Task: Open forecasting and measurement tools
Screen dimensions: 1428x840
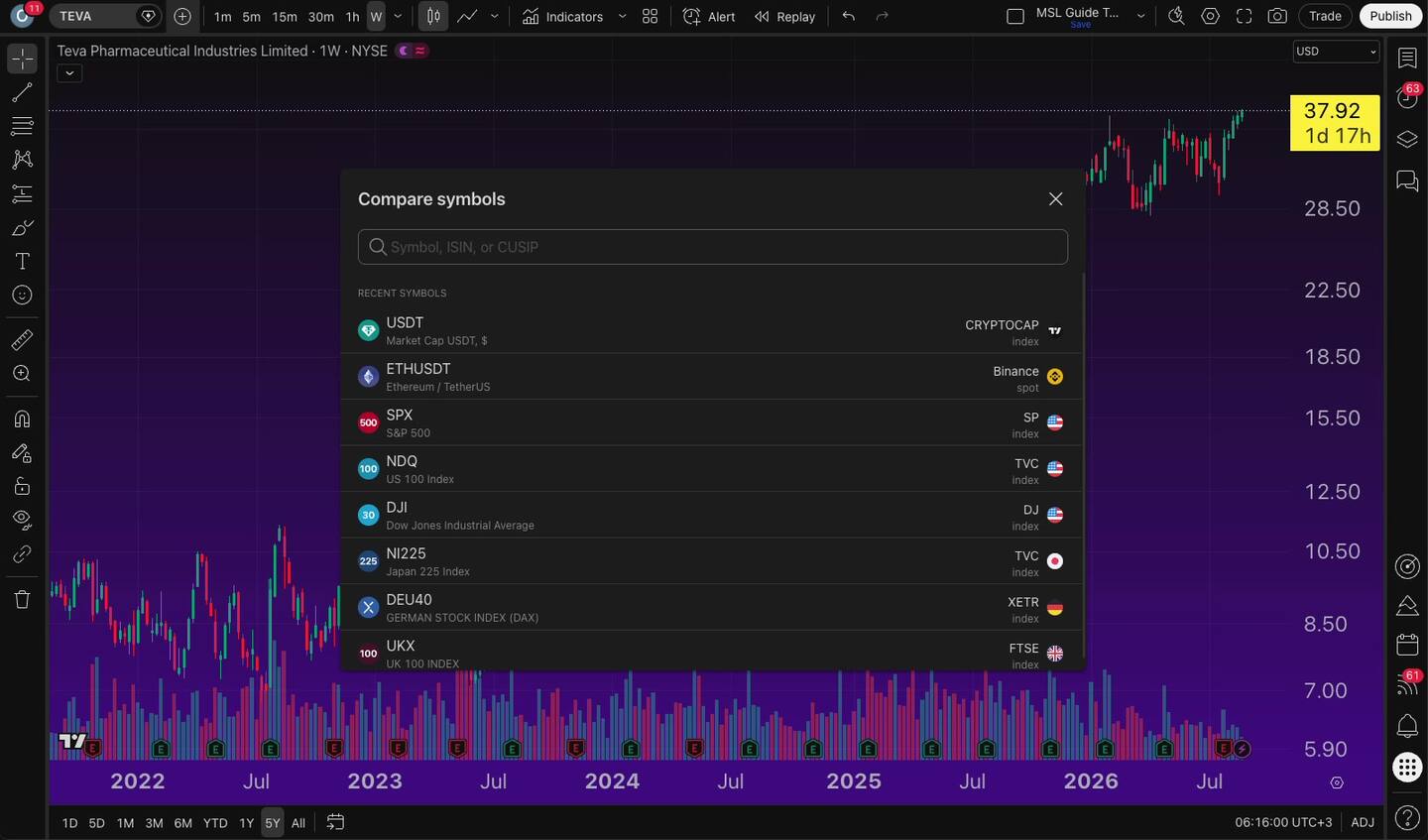Action: (22, 193)
